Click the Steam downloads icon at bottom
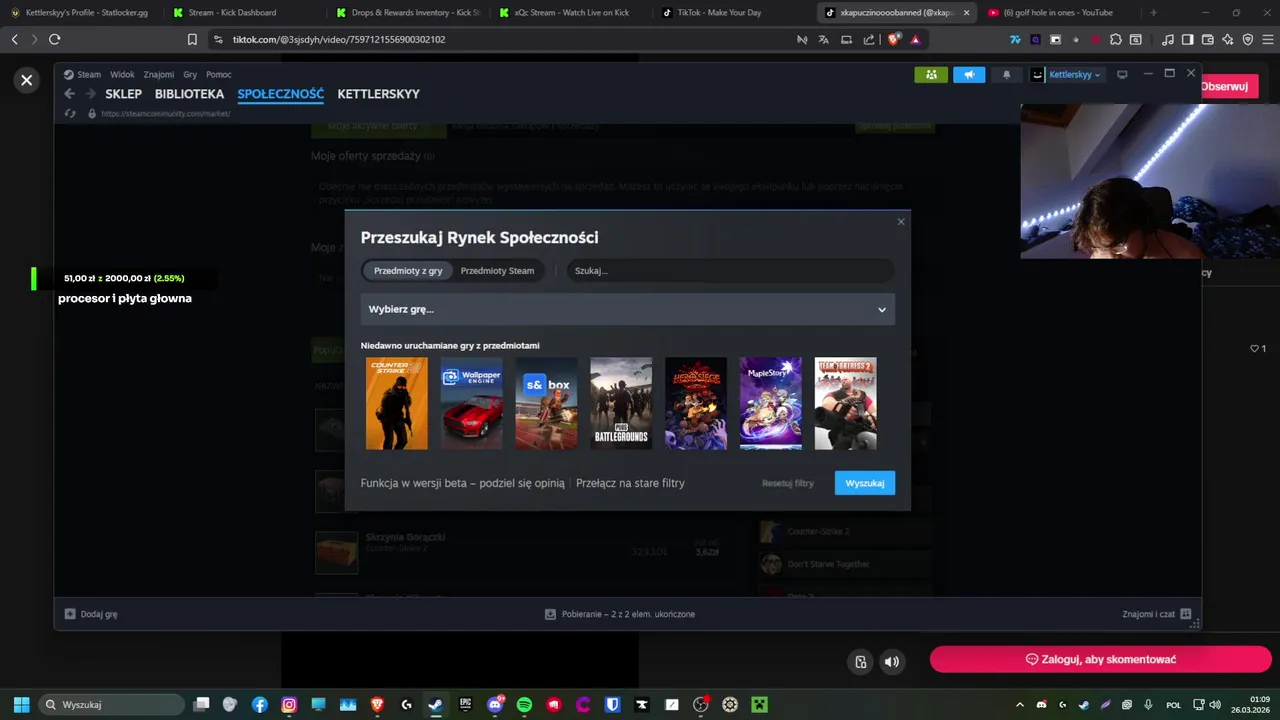The height and width of the screenshot is (720, 1280). [550, 614]
